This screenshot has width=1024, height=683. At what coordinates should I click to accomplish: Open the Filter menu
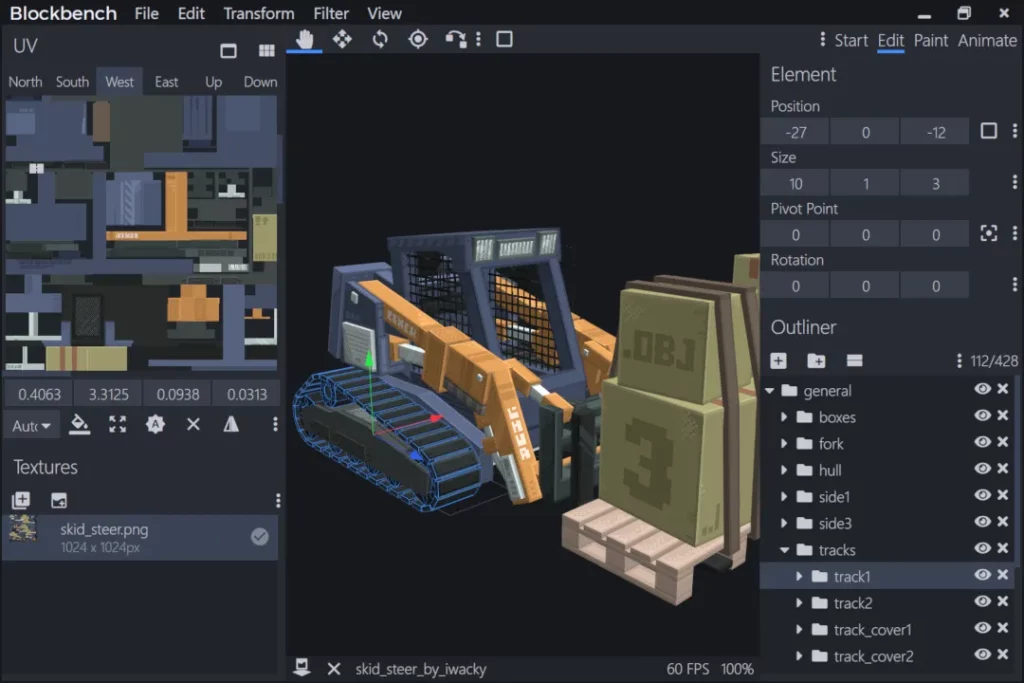point(331,13)
